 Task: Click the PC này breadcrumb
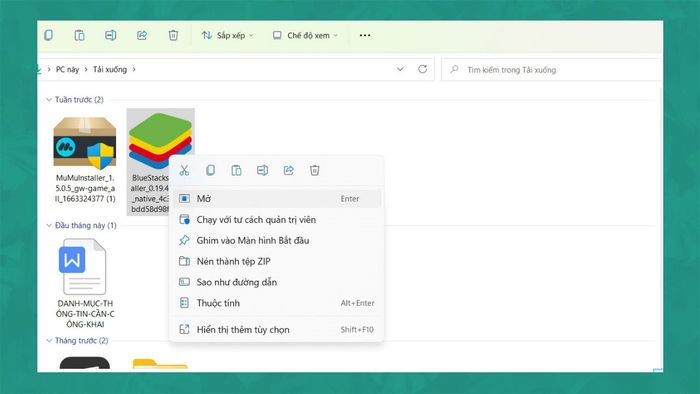67,70
